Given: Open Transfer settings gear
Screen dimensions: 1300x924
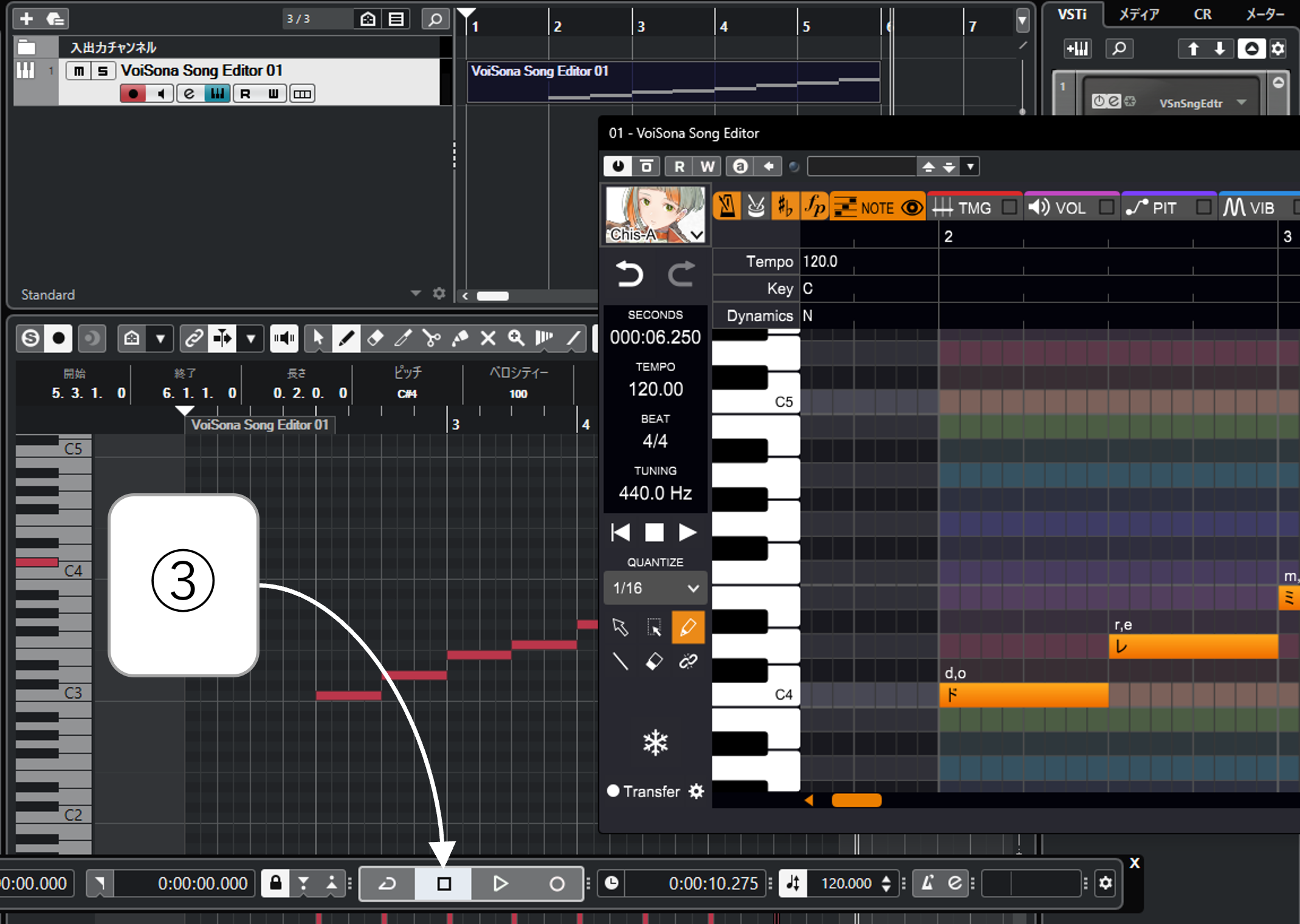Looking at the screenshot, I should pos(696,791).
